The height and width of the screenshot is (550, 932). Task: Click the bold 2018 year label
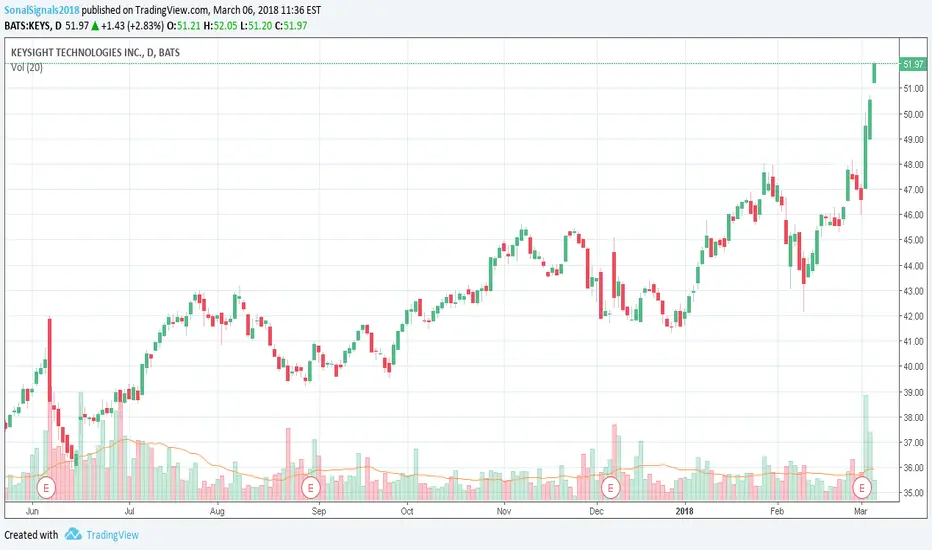pyautogui.click(x=684, y=511)
